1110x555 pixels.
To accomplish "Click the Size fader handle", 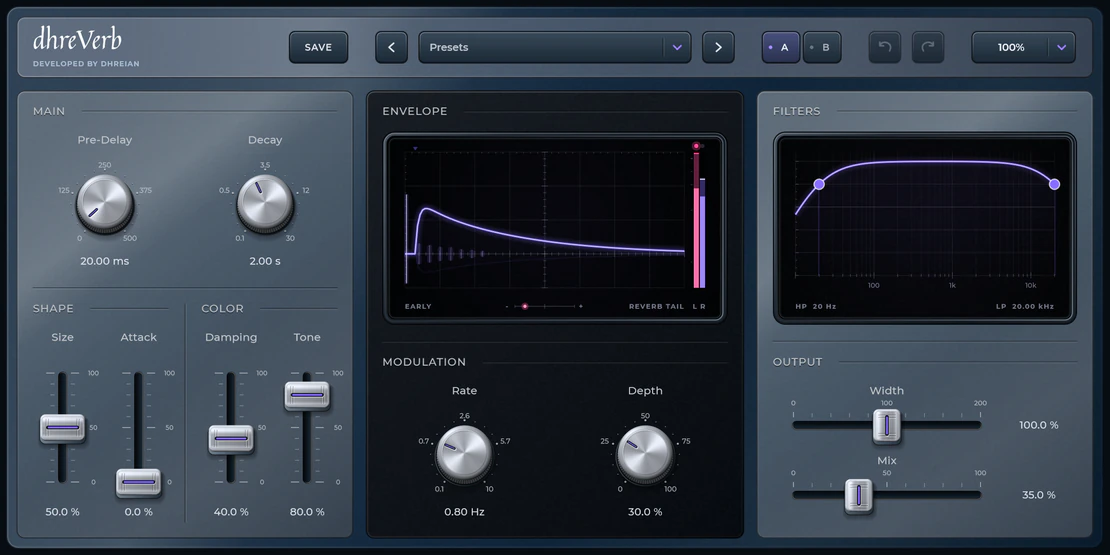I will [x=62, y=428].
